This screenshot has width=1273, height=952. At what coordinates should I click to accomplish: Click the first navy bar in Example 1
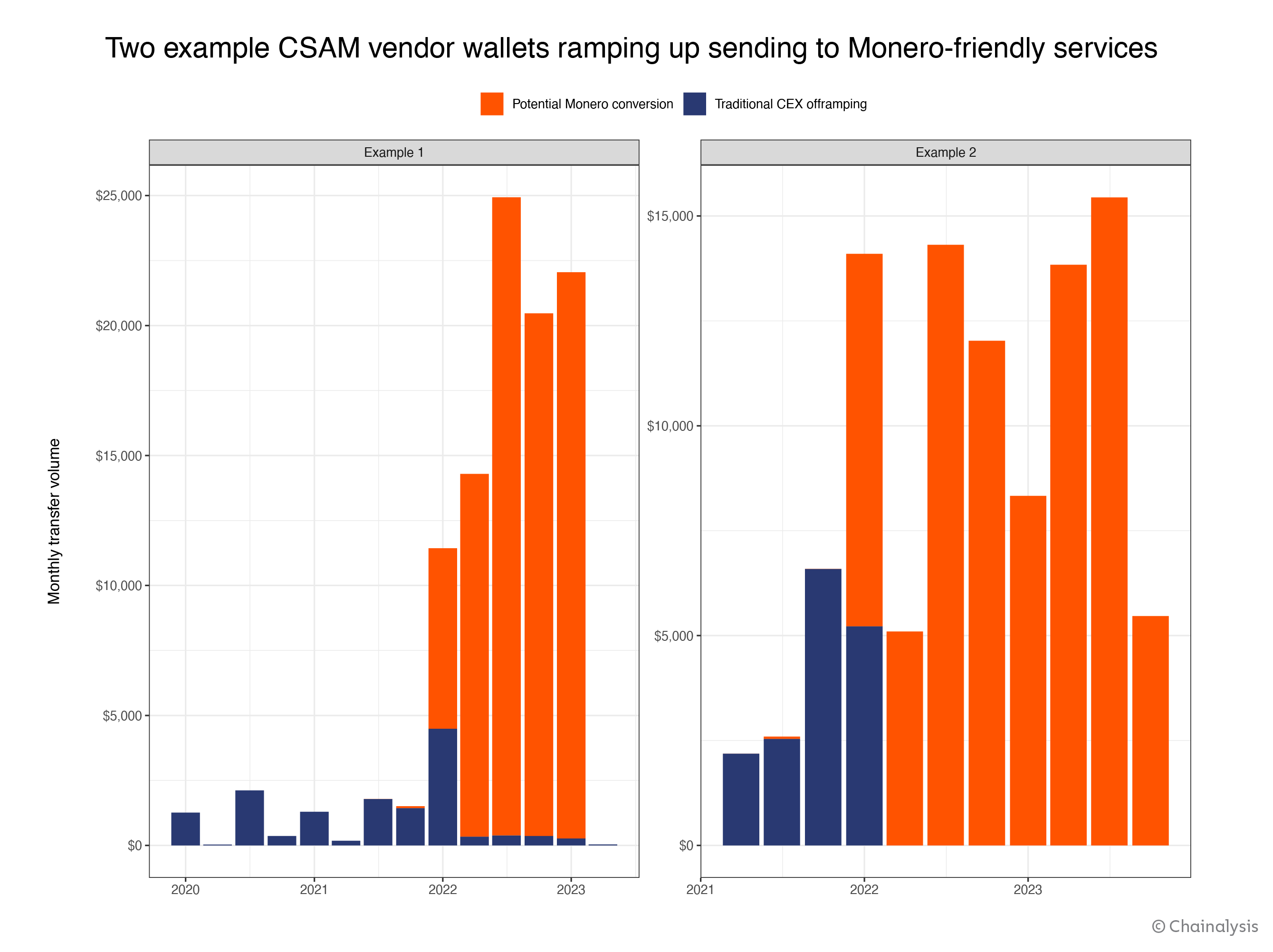185,829
